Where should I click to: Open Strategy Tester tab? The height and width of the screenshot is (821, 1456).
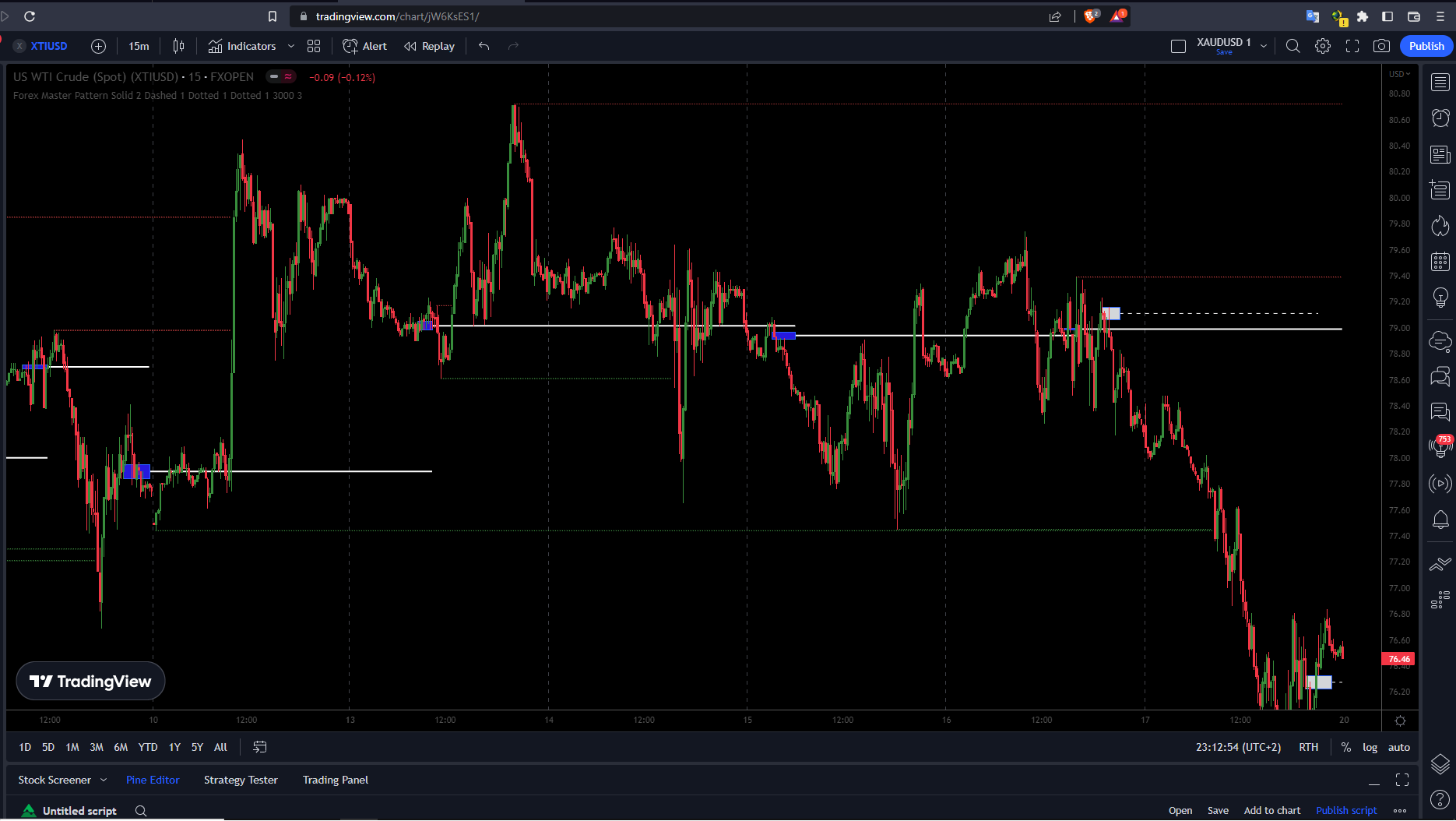coord(241,780)
